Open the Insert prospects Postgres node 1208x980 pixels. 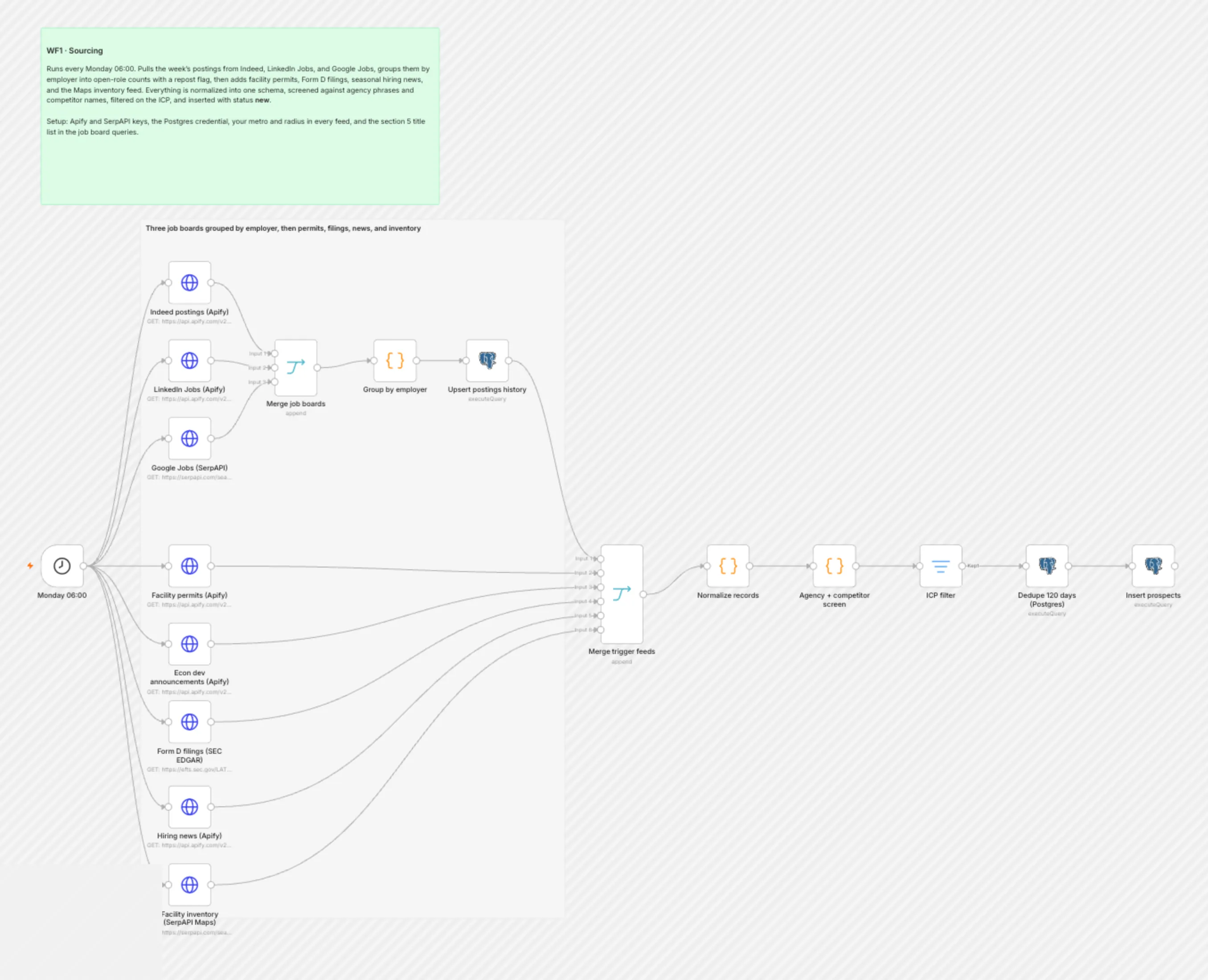(x=1153, y=566)
